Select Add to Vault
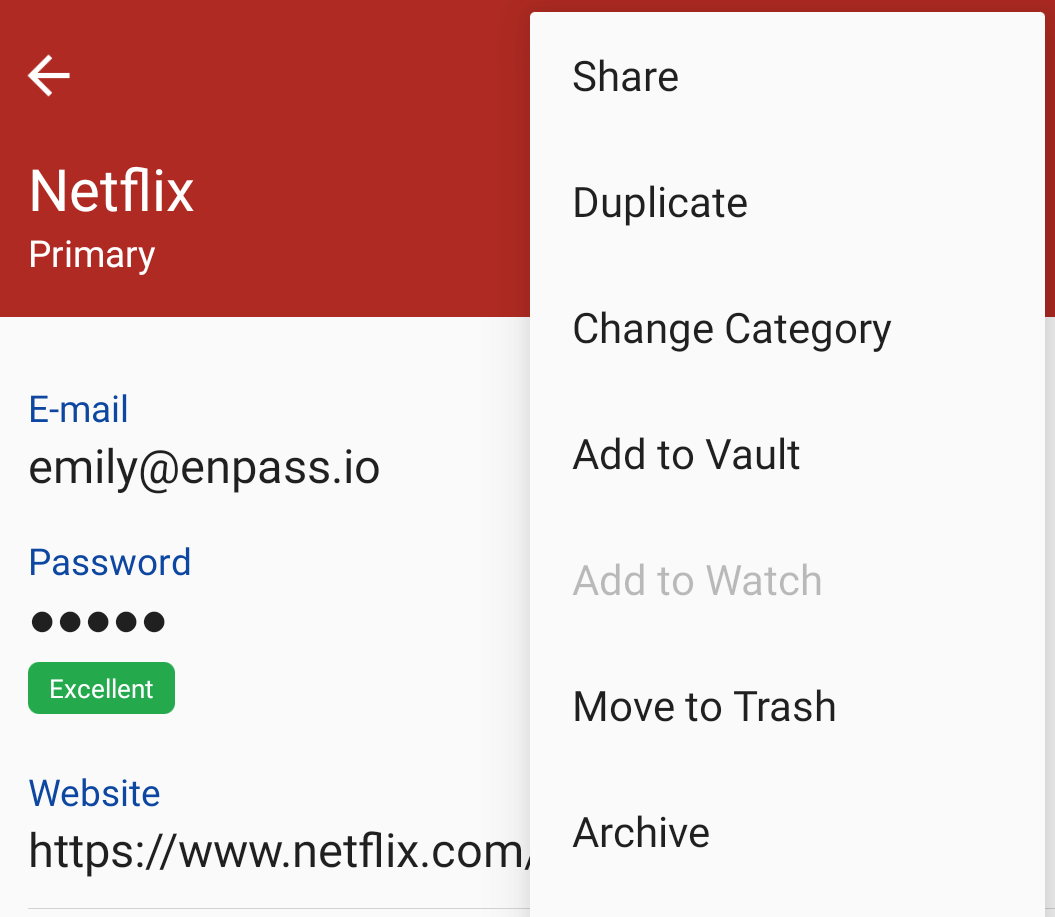Screen dimensions: 1055x917 [787, 454]
